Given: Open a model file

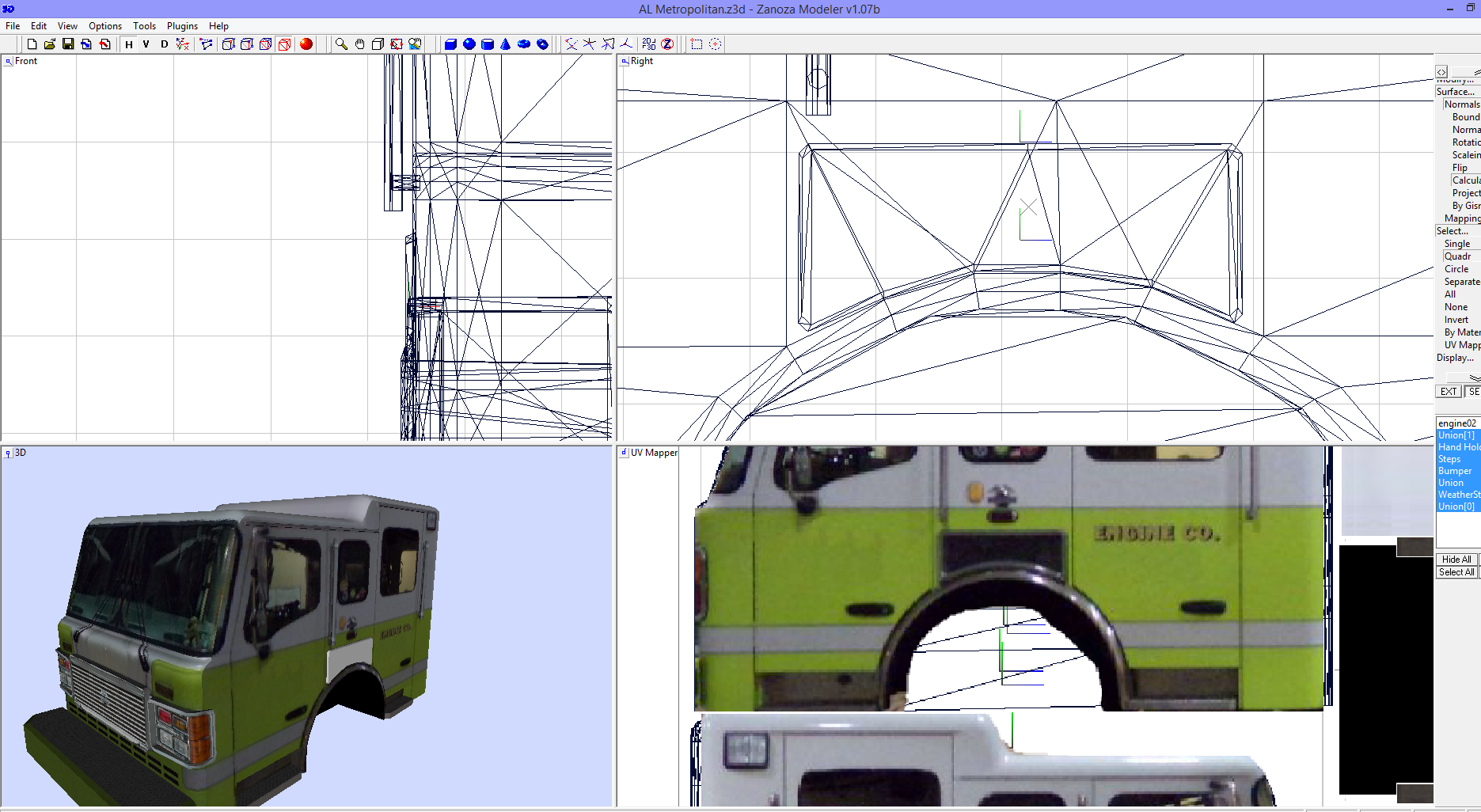Looking at the screenshot, I should [48, 44].
